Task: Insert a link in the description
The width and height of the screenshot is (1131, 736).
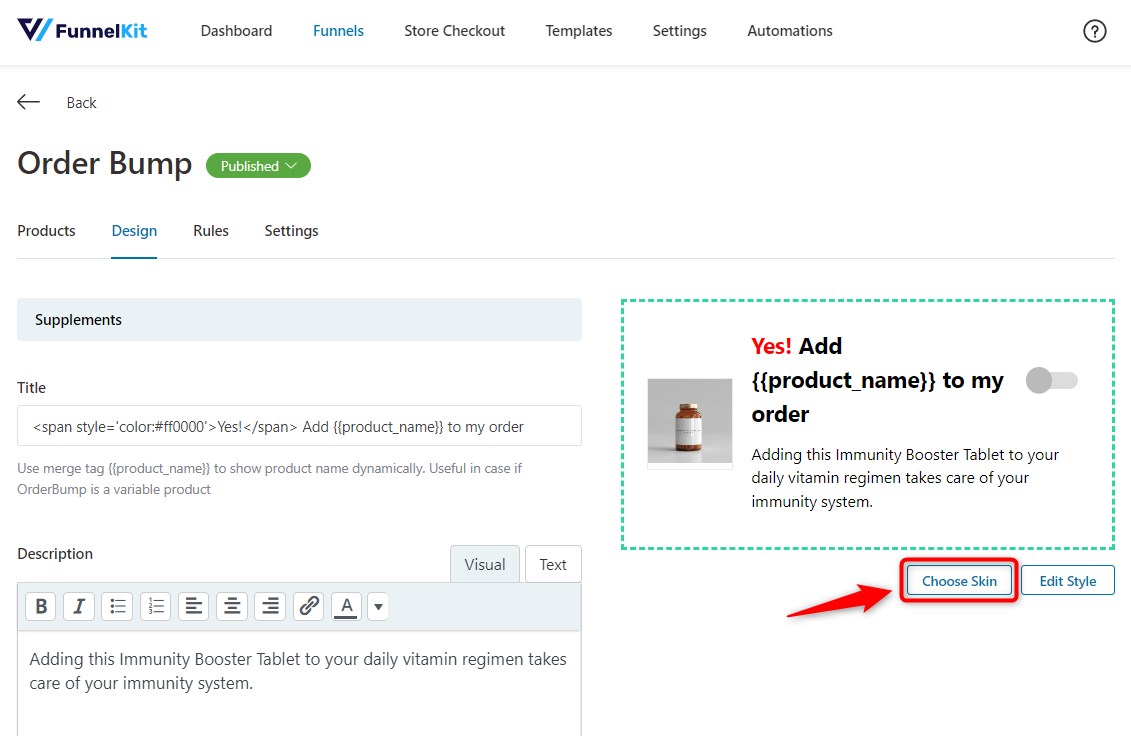Action: (308, 606)
